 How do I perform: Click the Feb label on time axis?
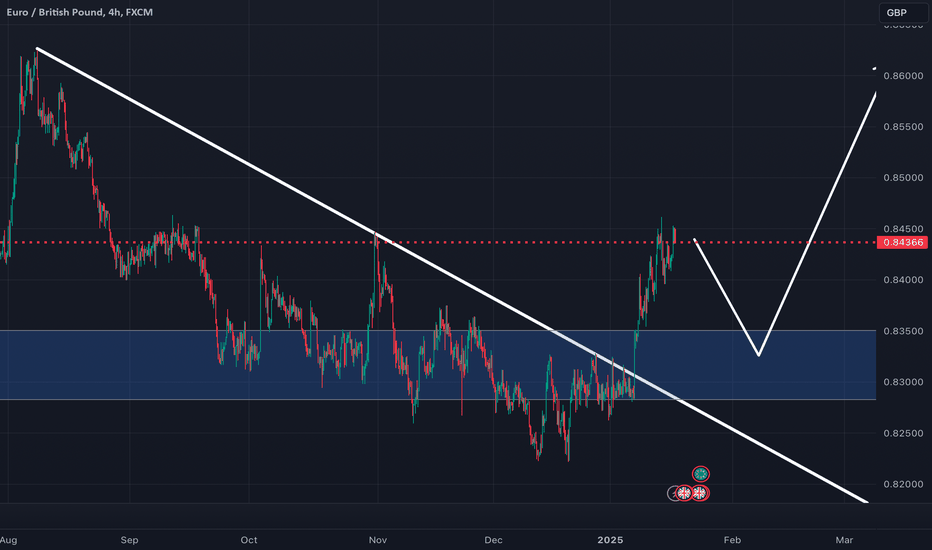click(x=732, y=540)
